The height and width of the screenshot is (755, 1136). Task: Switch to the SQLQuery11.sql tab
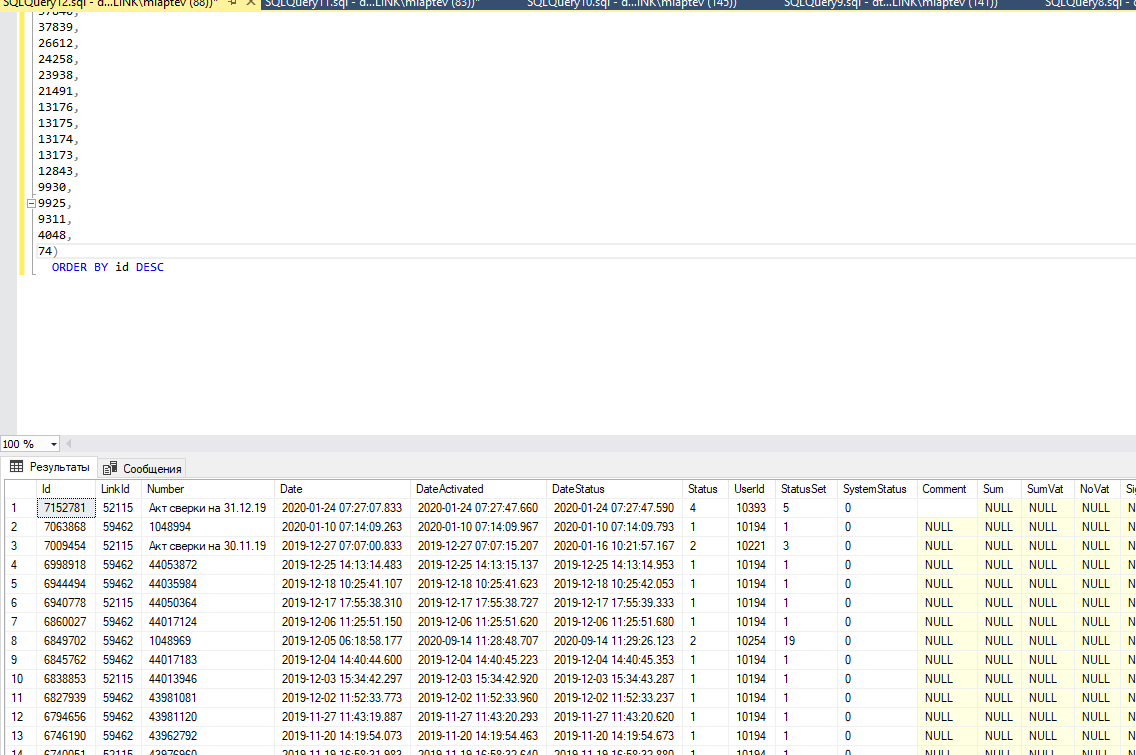(372, 4)
